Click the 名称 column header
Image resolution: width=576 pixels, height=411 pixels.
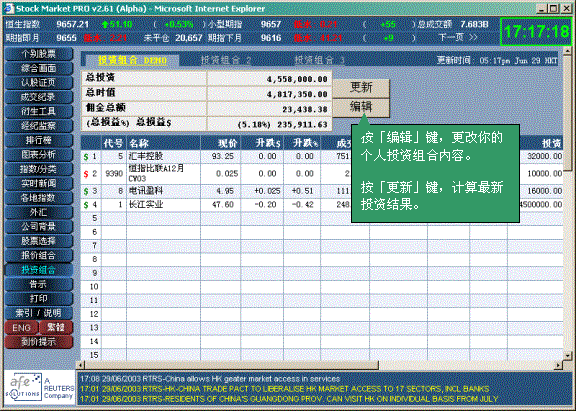point(139,143)
